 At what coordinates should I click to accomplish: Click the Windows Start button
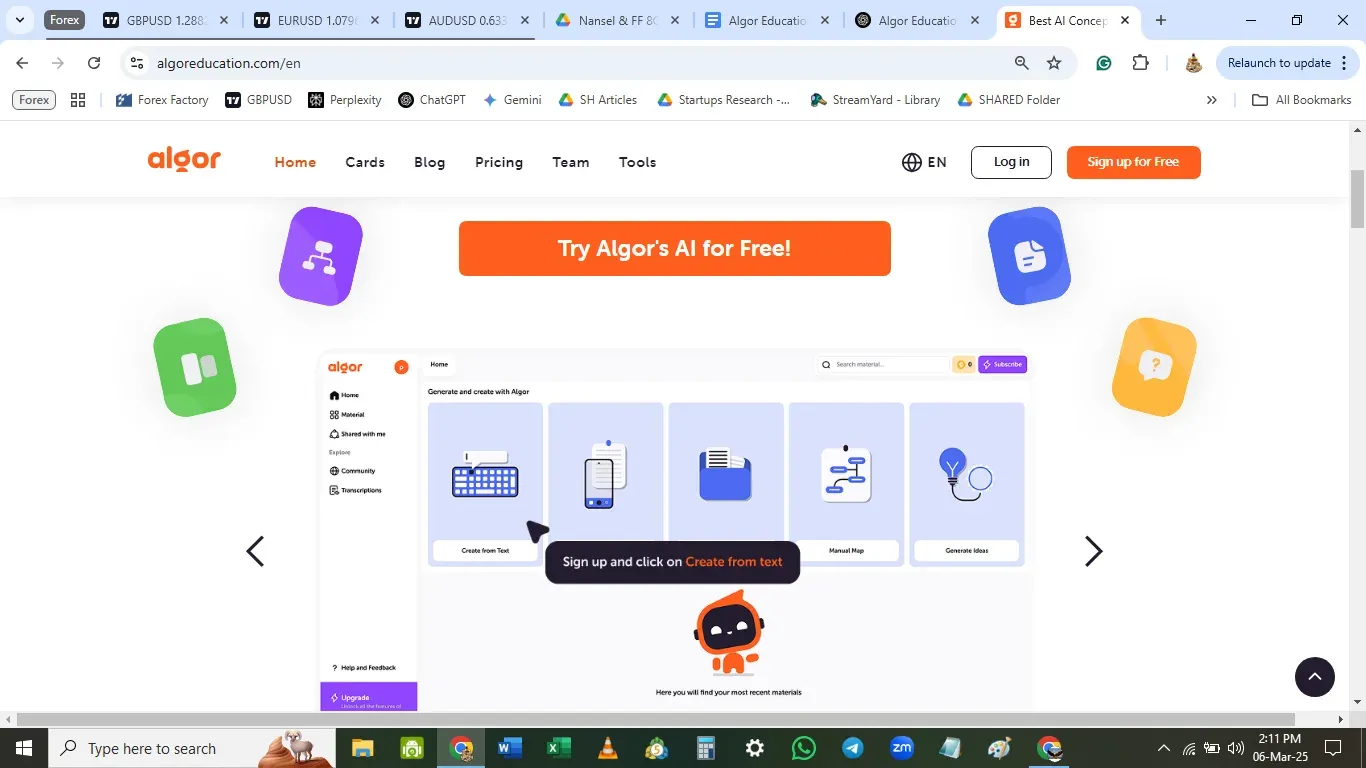click(x=24, y=748)
